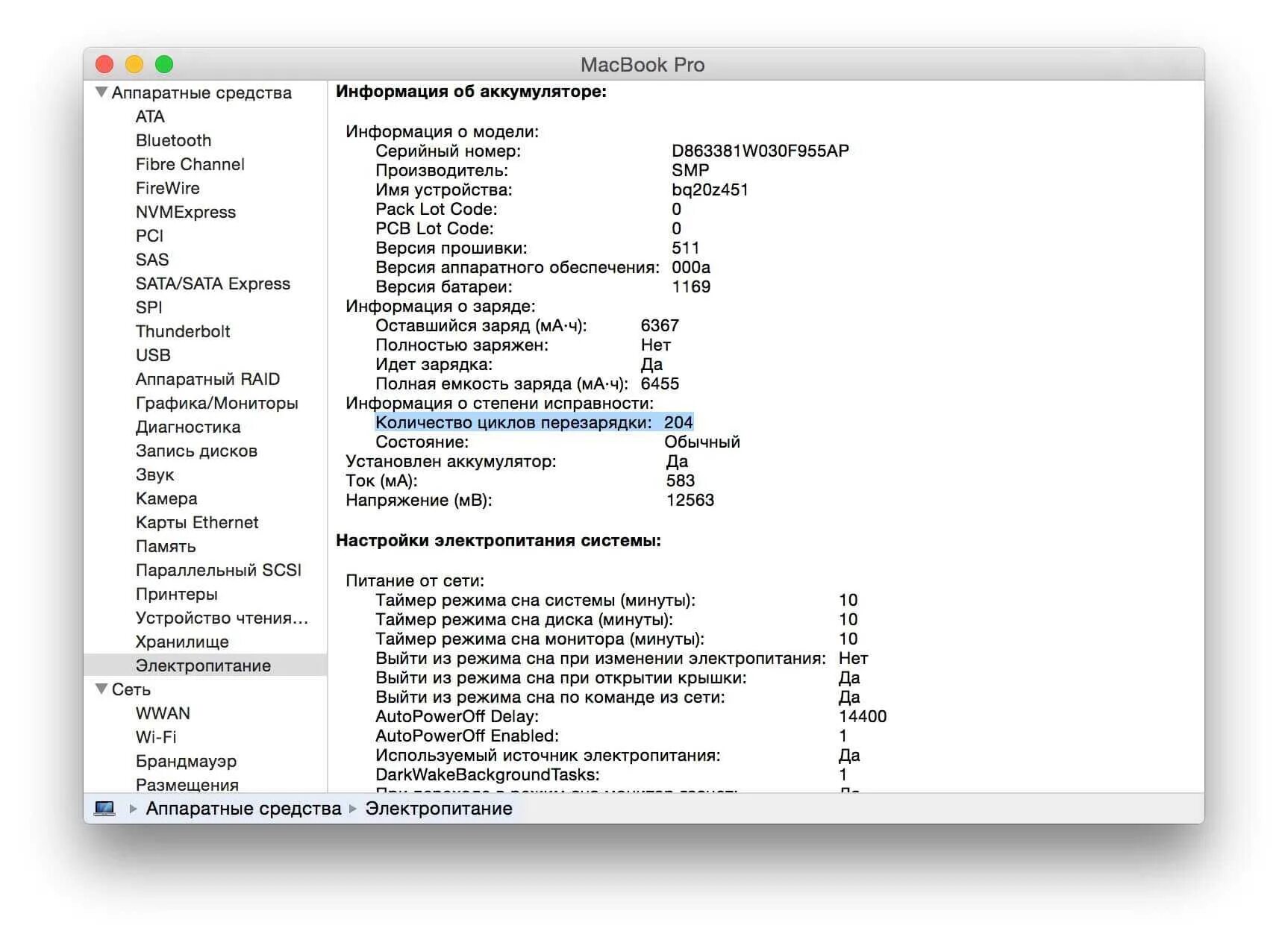Click AutoPowerOff Delay value 14400

coord(863,716)
